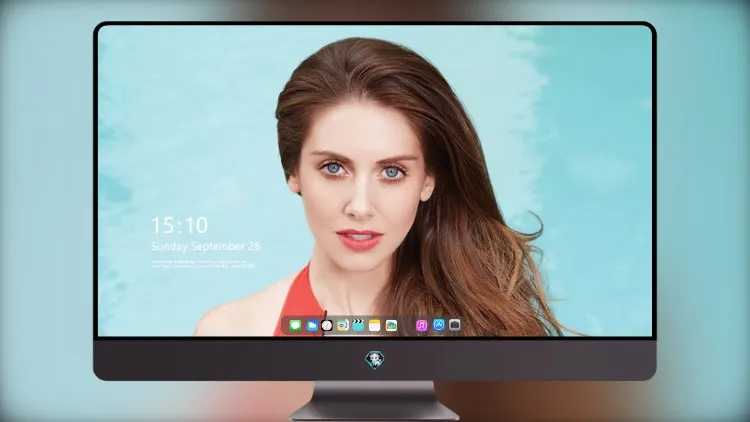Viewport: 750px width, 422px height.
Task: Open the Weather app in dock
Action: click(x=312, y=326)
